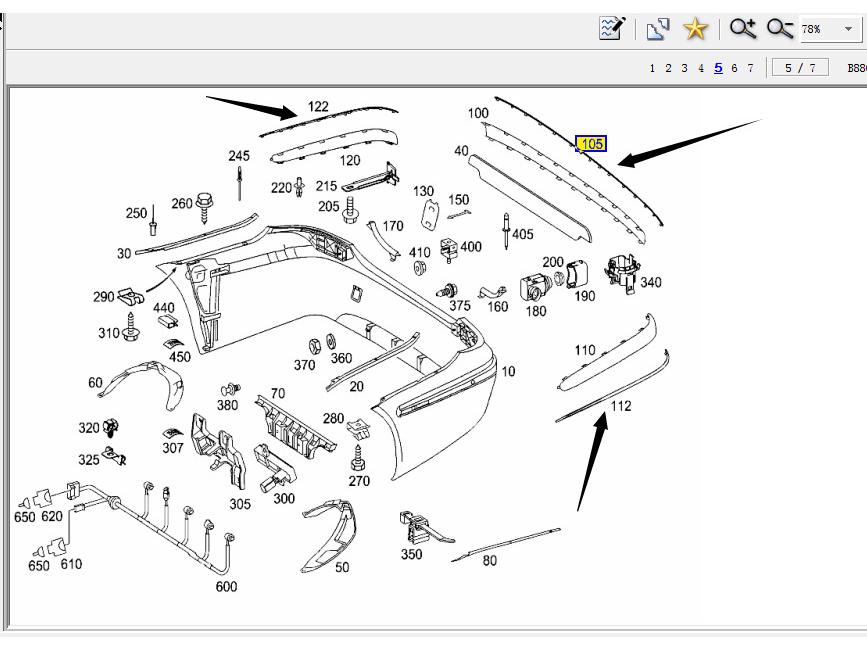The height and width of the screenshot is (651, 867).
Task: Select highlighted part number 105
Action: click(592, 144)
